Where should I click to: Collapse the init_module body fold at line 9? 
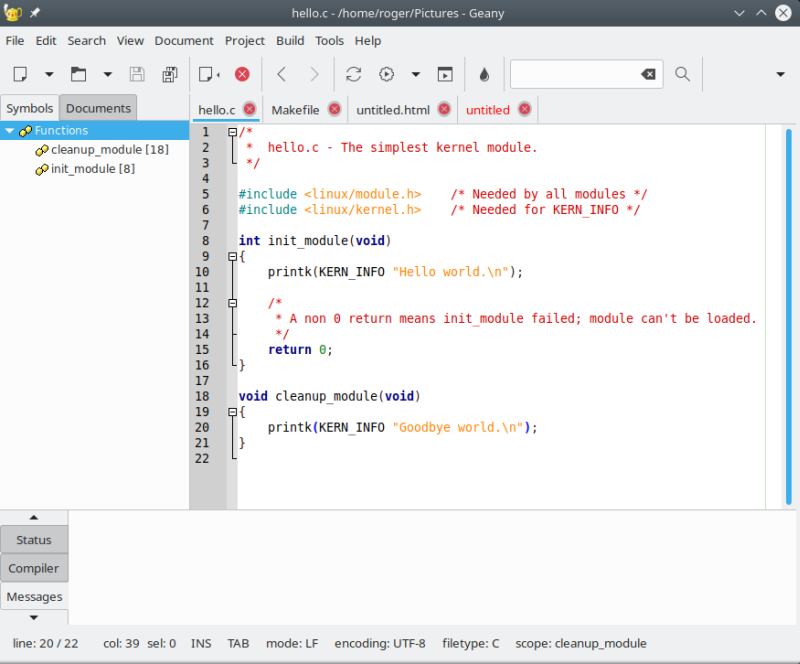pos(233,256)
